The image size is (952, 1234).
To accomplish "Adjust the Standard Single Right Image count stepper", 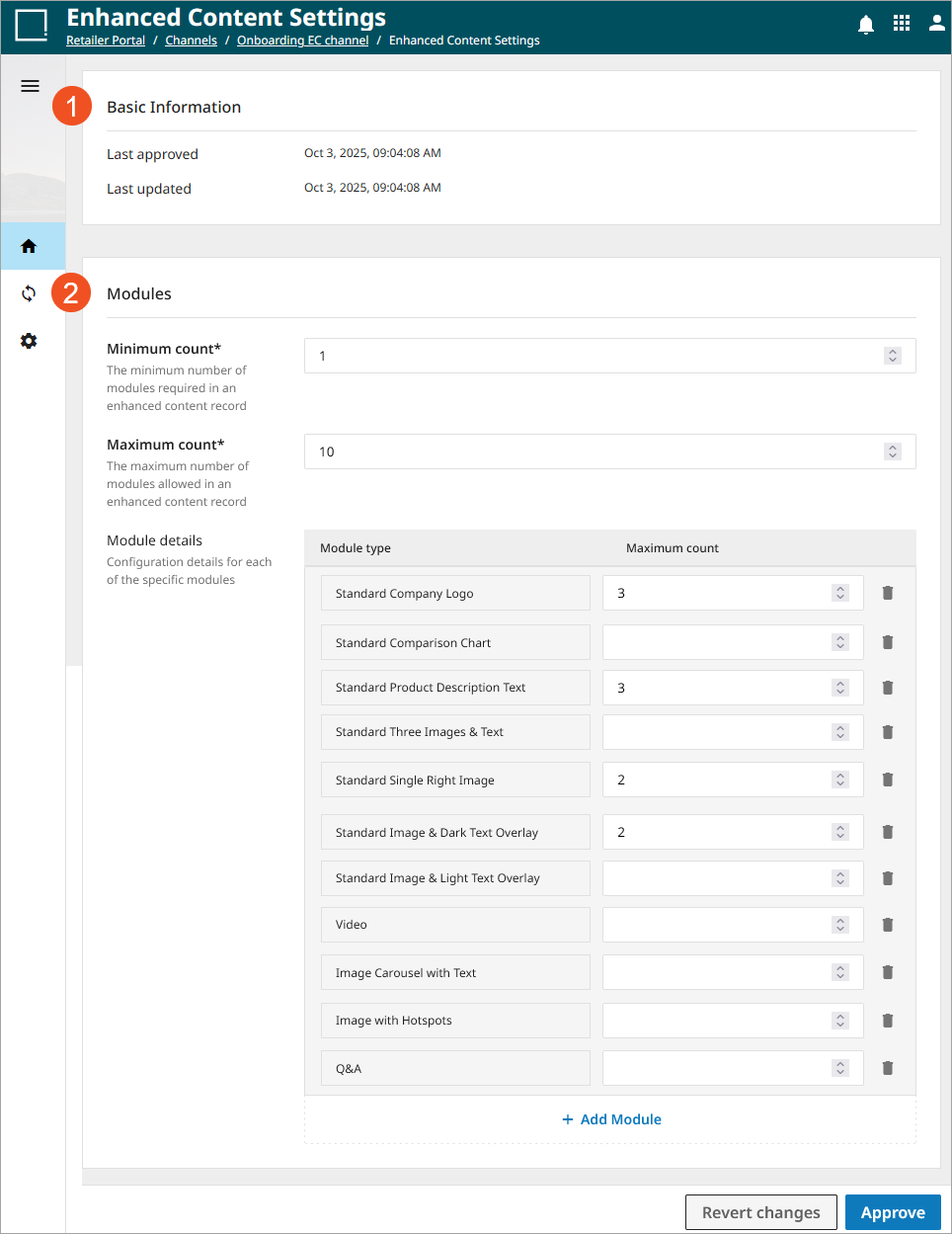I will 840,780.
